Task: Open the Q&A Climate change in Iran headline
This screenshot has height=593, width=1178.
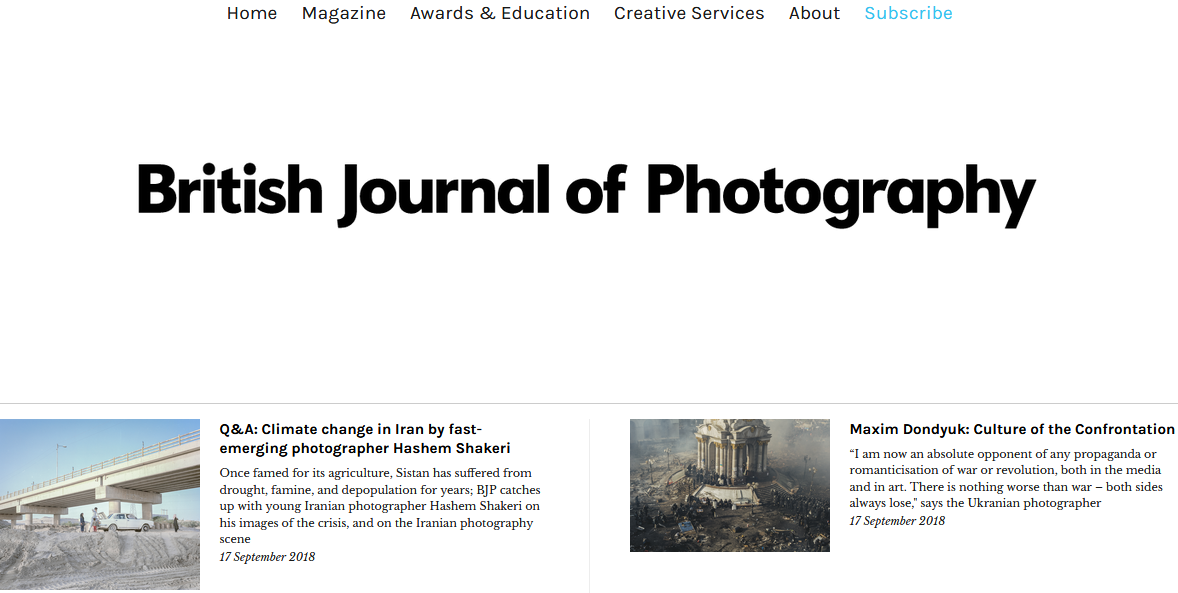Action: pos(365,438)
